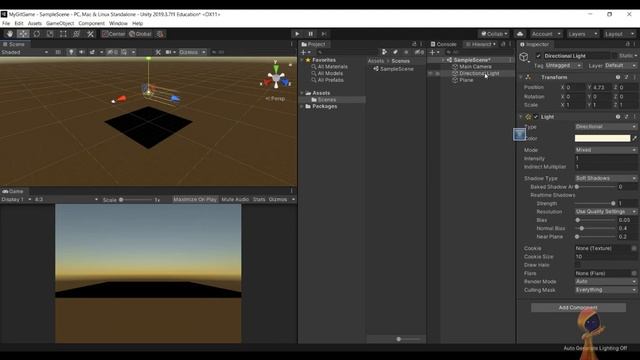The height and width of the screenshot is (360, 640).
Task: Select the Hand tool
Action: pos(10,34)
